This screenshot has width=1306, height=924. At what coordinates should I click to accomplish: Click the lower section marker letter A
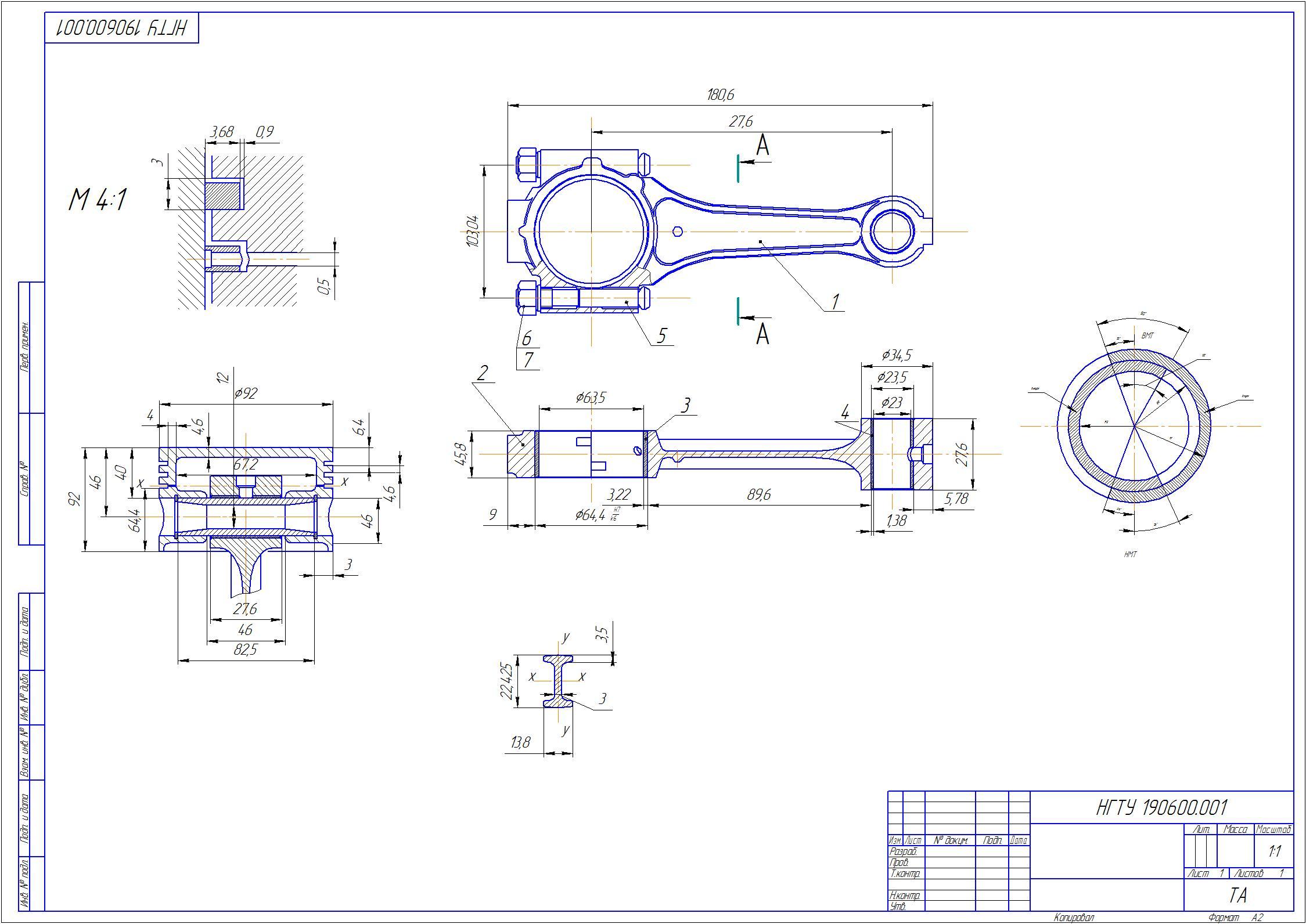coord(762,334)
